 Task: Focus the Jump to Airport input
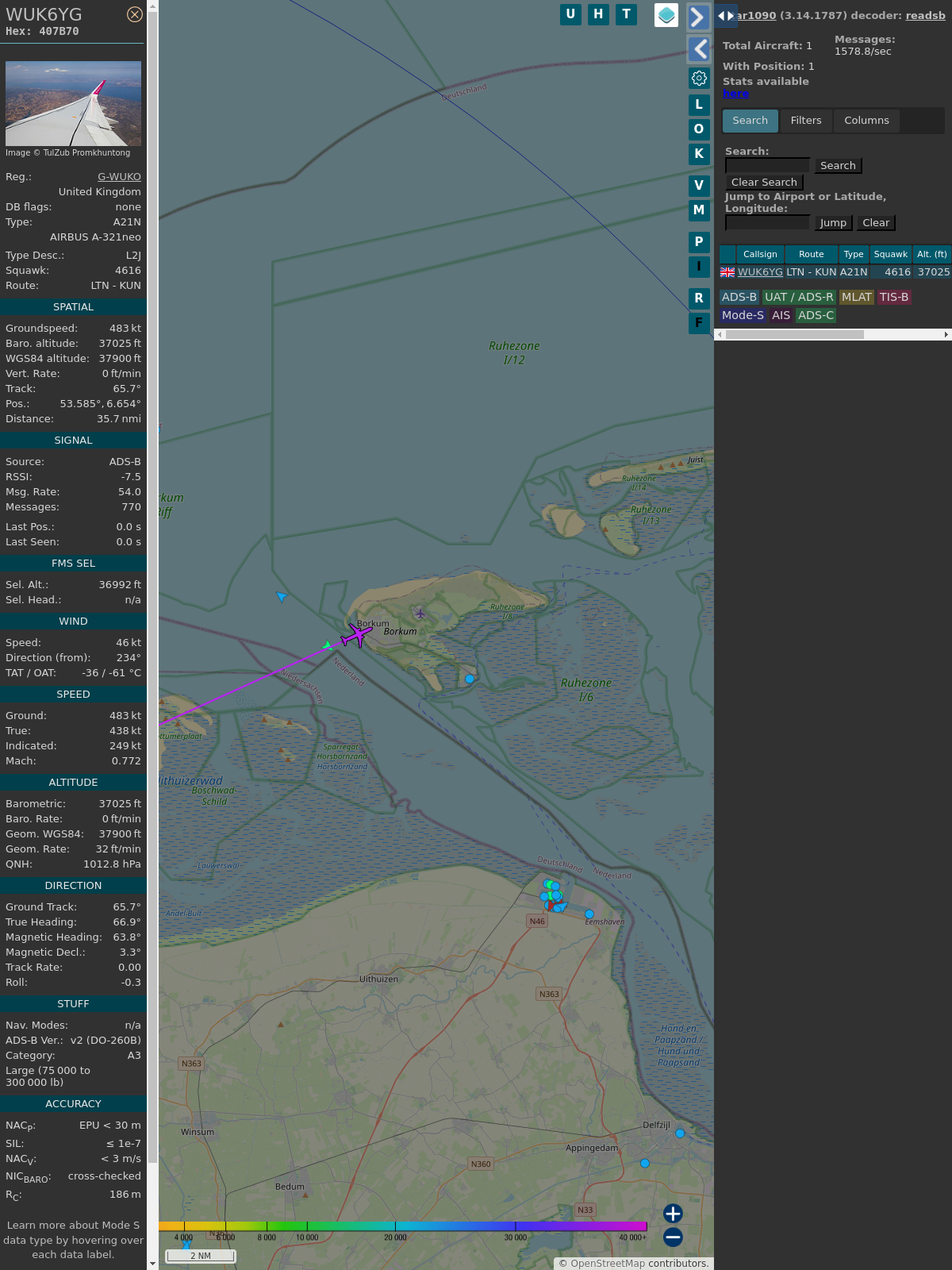(767, 222)
